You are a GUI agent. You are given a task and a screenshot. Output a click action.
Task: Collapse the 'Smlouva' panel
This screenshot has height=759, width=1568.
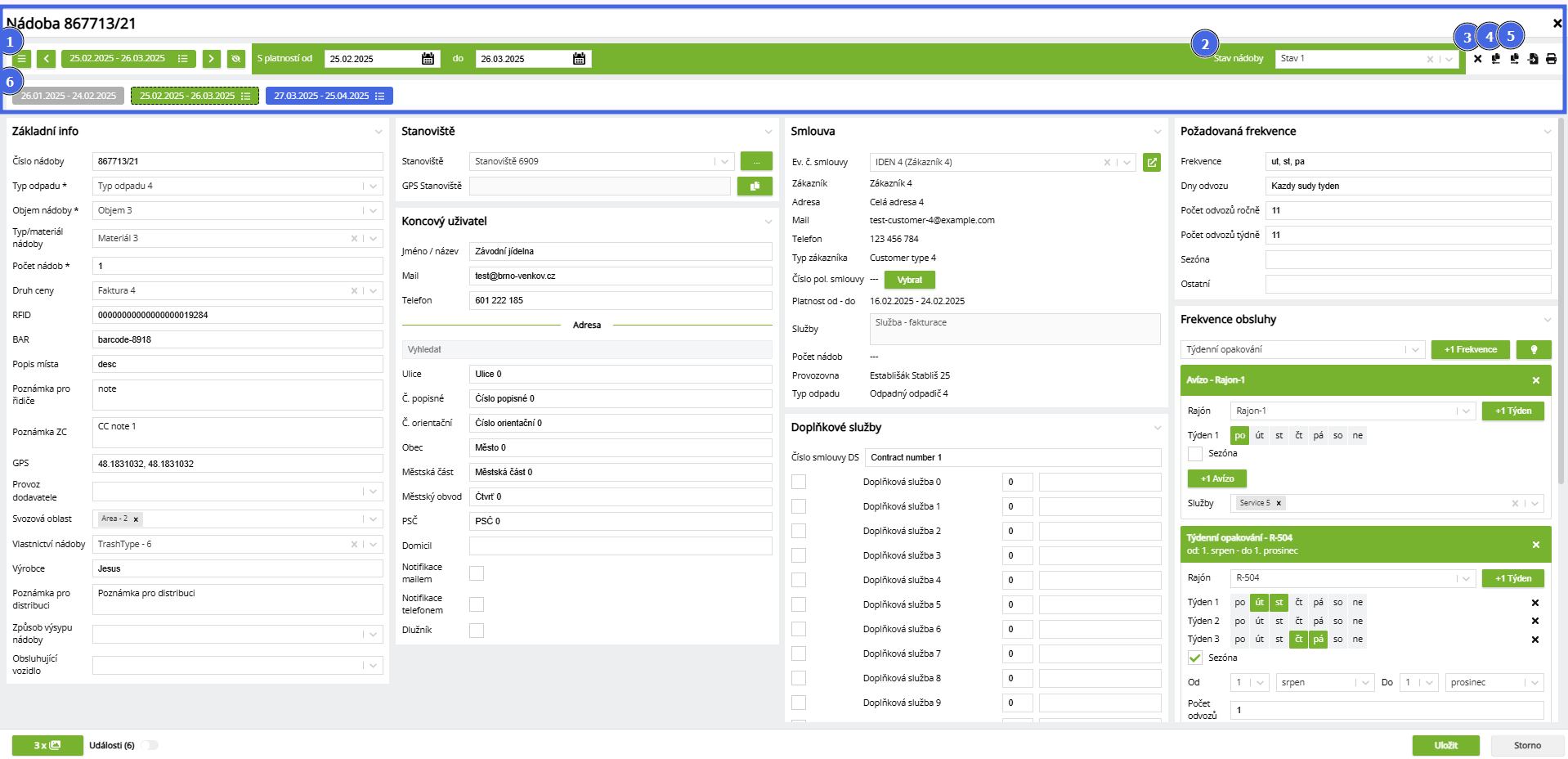1158,132
